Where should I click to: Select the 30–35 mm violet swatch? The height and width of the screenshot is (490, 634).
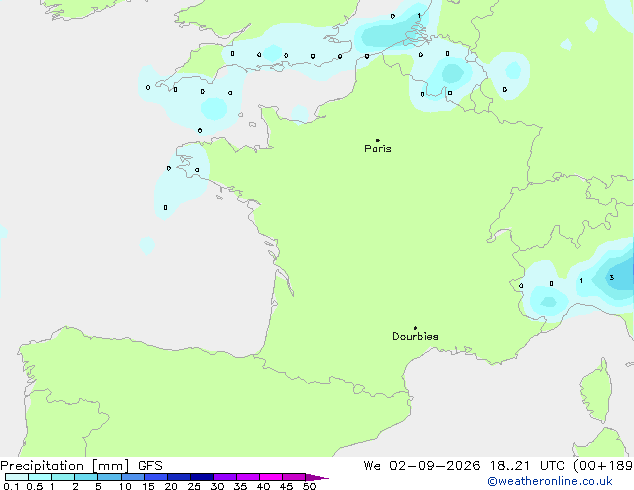[225, 477]
